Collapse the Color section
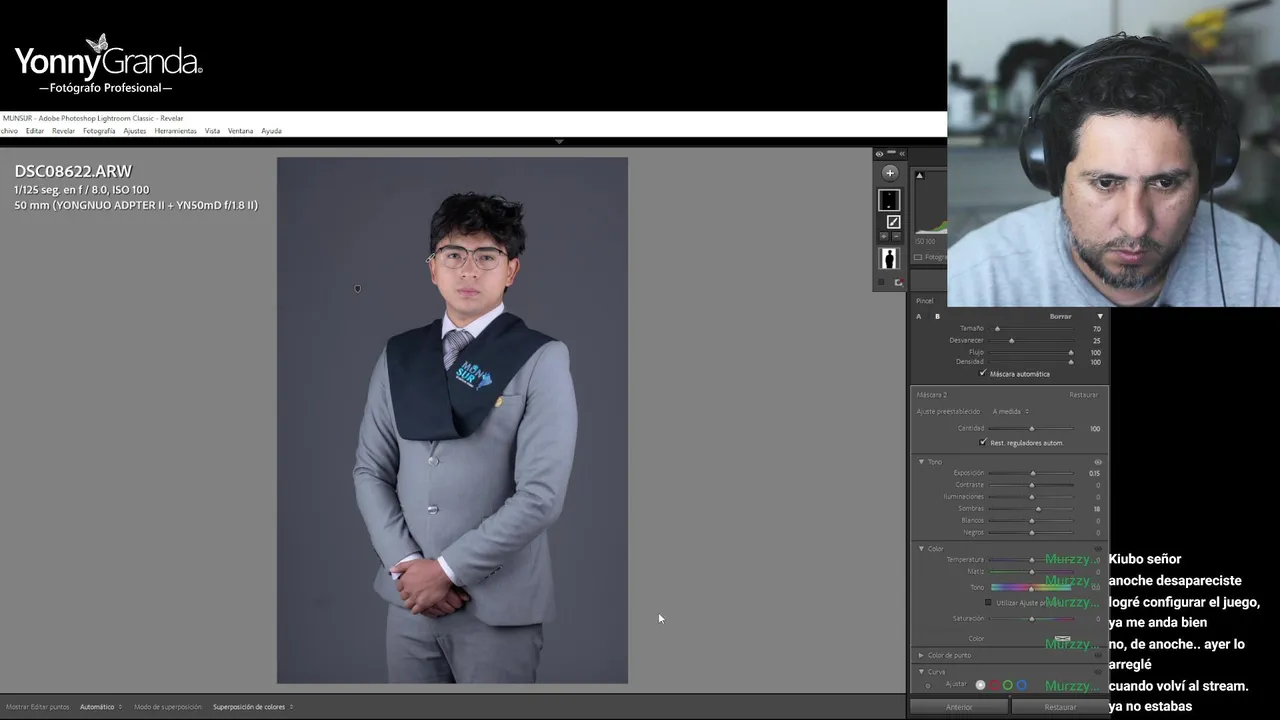The width and height of the screenshot is (1280, 720). [x=921, y=549]
